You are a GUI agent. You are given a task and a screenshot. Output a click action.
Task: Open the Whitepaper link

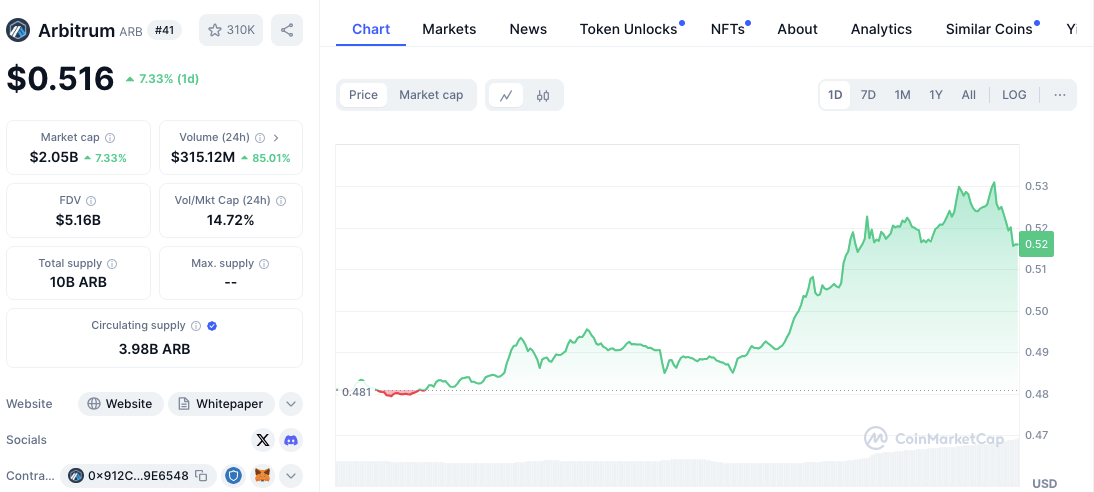point(221,403)
